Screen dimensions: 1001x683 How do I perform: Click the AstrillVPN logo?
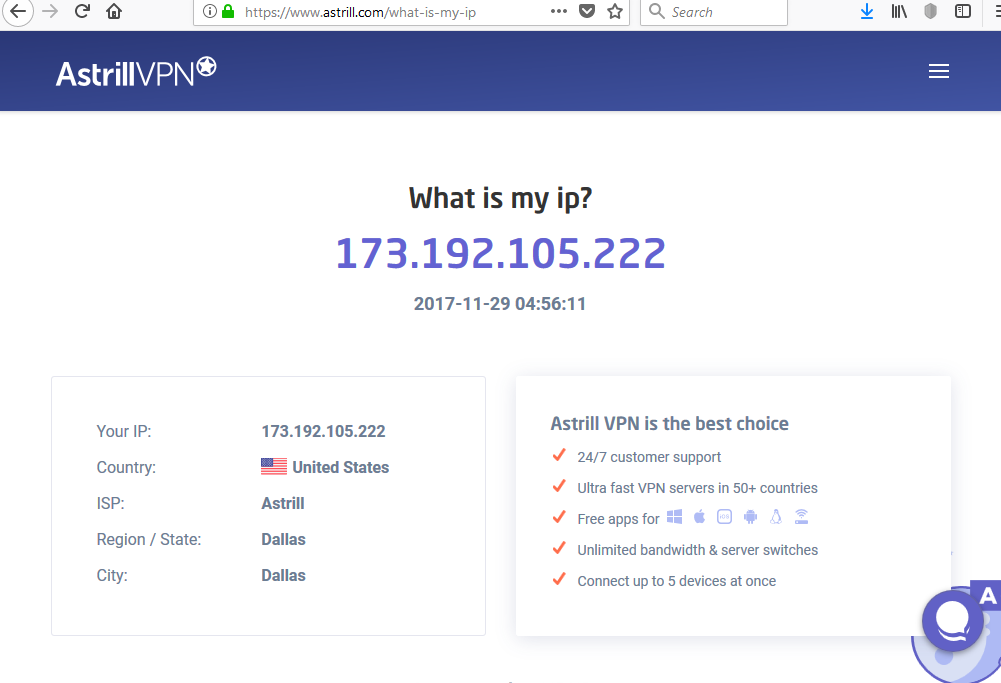coord(136,71)
